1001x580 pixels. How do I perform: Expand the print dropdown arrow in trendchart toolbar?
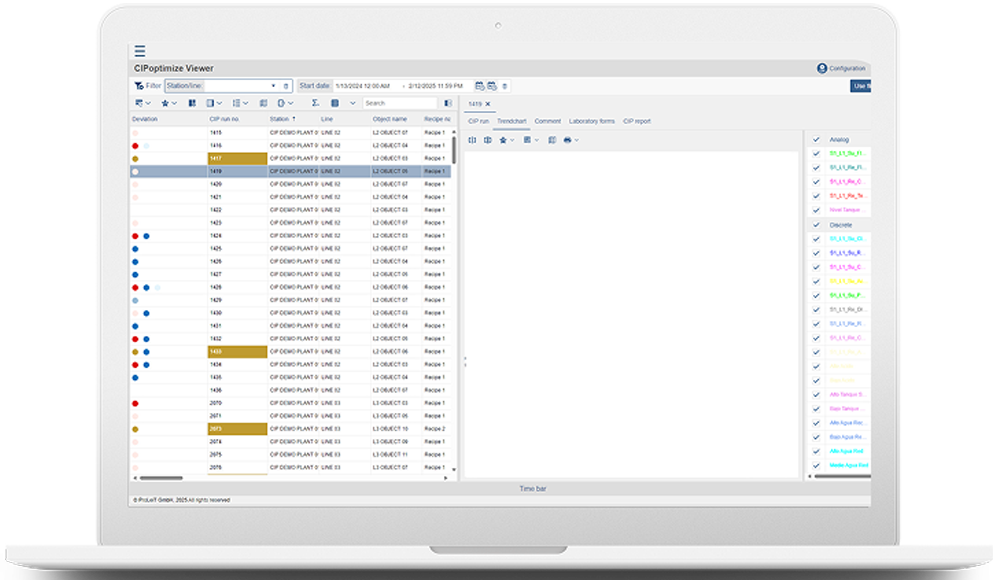[576, 140]
